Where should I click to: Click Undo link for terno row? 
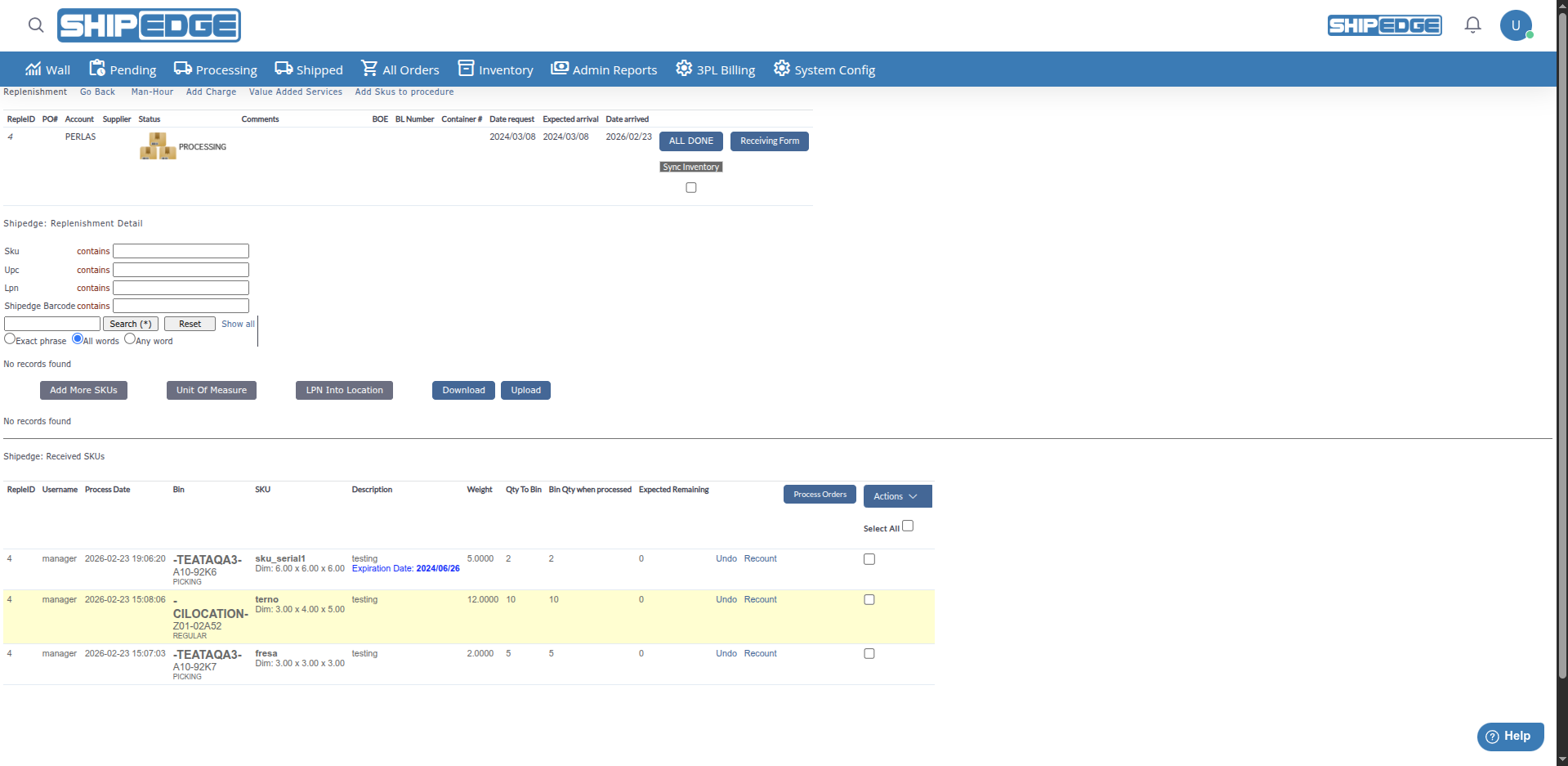pyautogui.click(x=726, y=600)
